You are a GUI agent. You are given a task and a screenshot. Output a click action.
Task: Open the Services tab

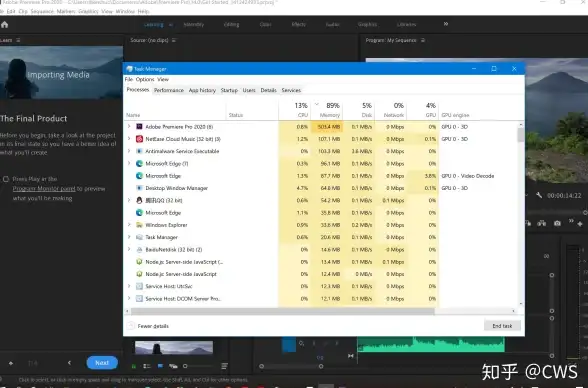[291, 90]
